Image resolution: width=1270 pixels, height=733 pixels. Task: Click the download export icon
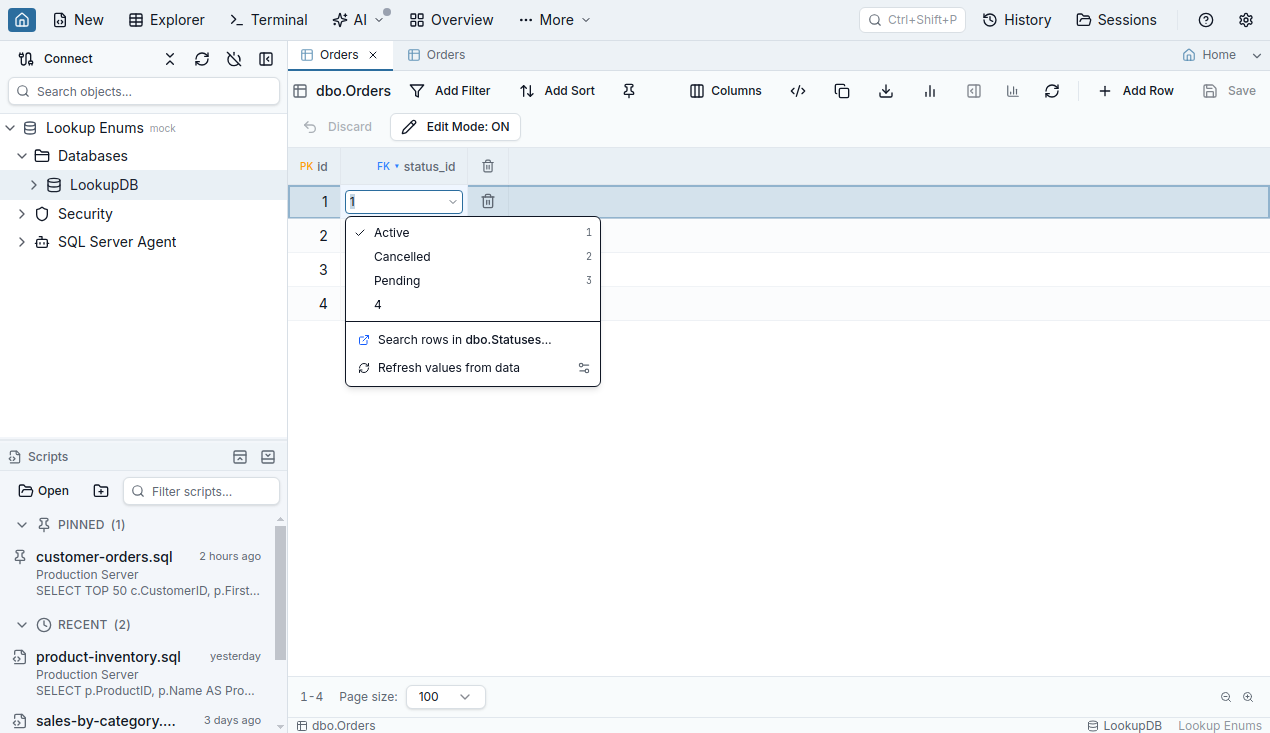[x=886, y=91]
